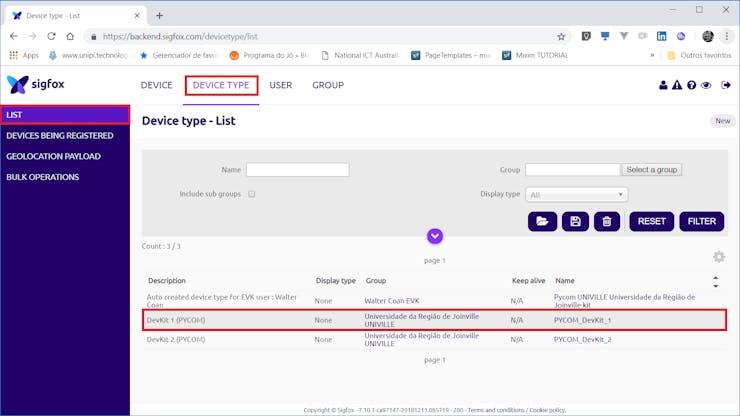Open the National ICT Australia bookmark

point(360,55)
